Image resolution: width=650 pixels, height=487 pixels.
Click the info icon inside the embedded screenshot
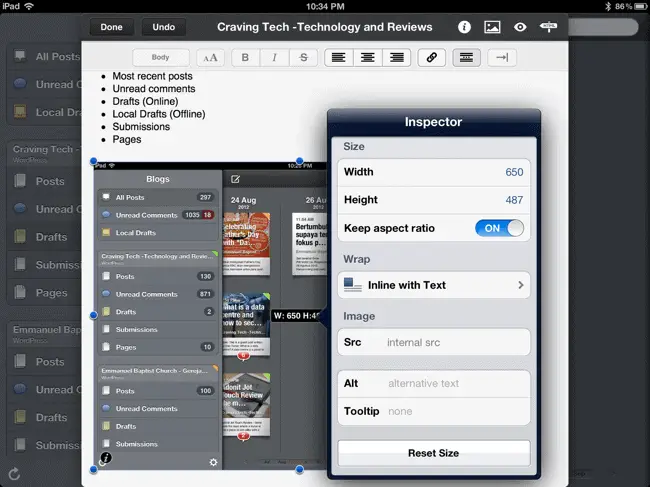(x=106, y=458)
